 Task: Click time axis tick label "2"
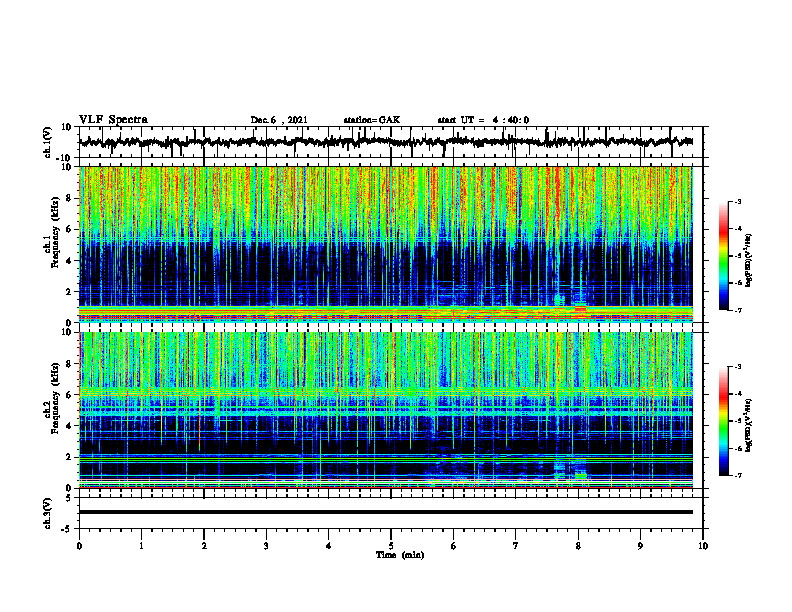pyautogui.click(x=204, y=546)
